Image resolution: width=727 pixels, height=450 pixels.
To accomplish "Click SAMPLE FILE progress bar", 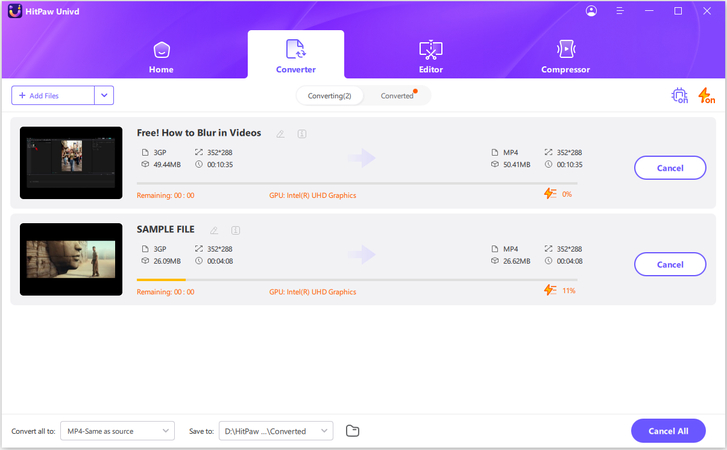I will (357, 280).
